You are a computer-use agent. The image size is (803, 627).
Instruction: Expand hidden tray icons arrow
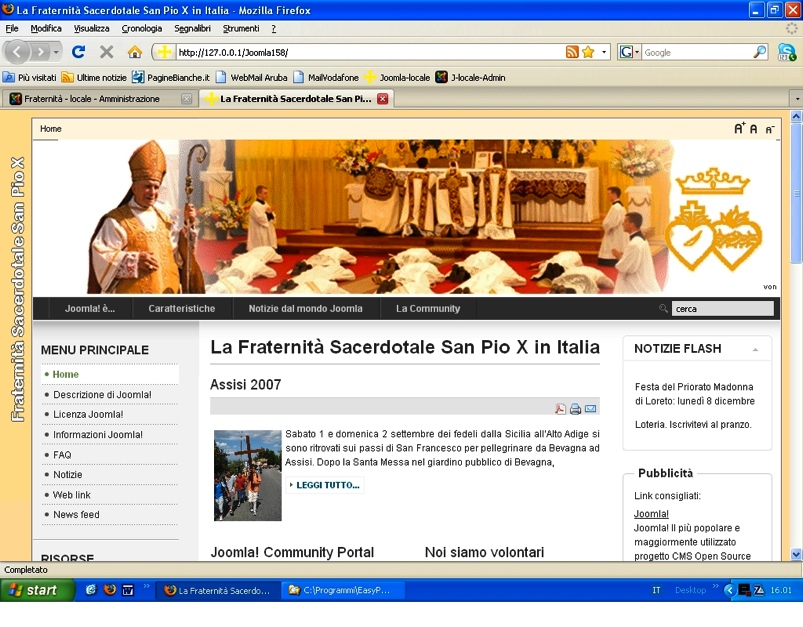(x=729, y=590)
